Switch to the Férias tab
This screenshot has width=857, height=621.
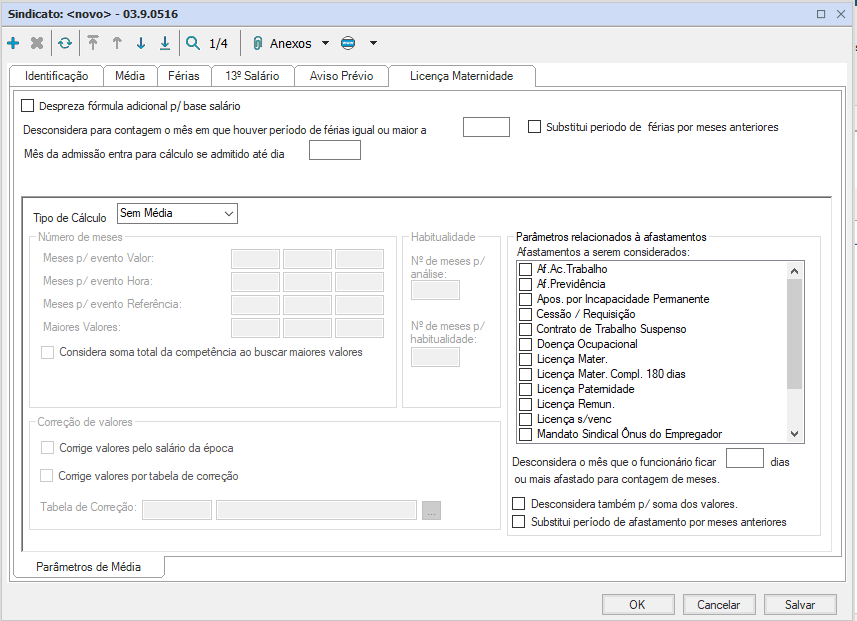tap(183, 76)
